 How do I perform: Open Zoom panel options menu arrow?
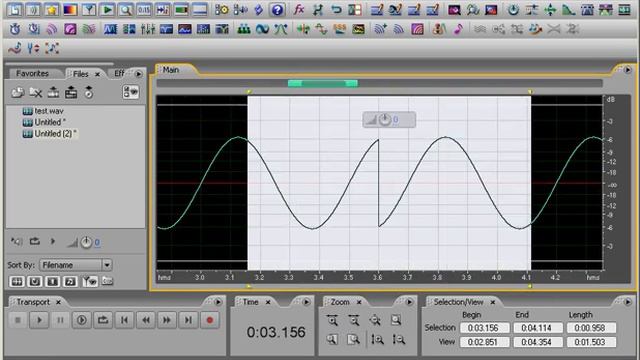(x=409, y=302)
